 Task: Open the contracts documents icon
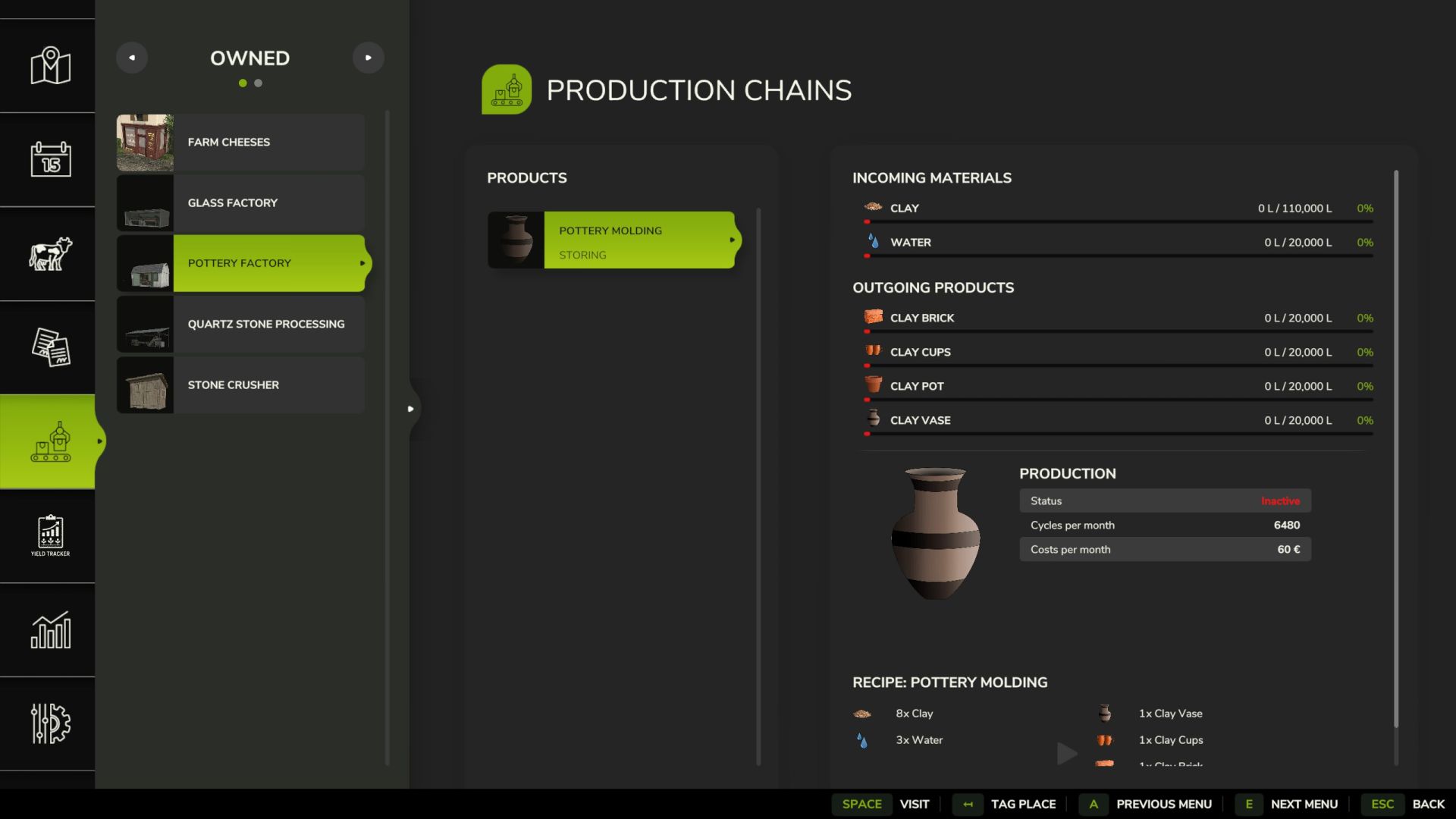50,347
